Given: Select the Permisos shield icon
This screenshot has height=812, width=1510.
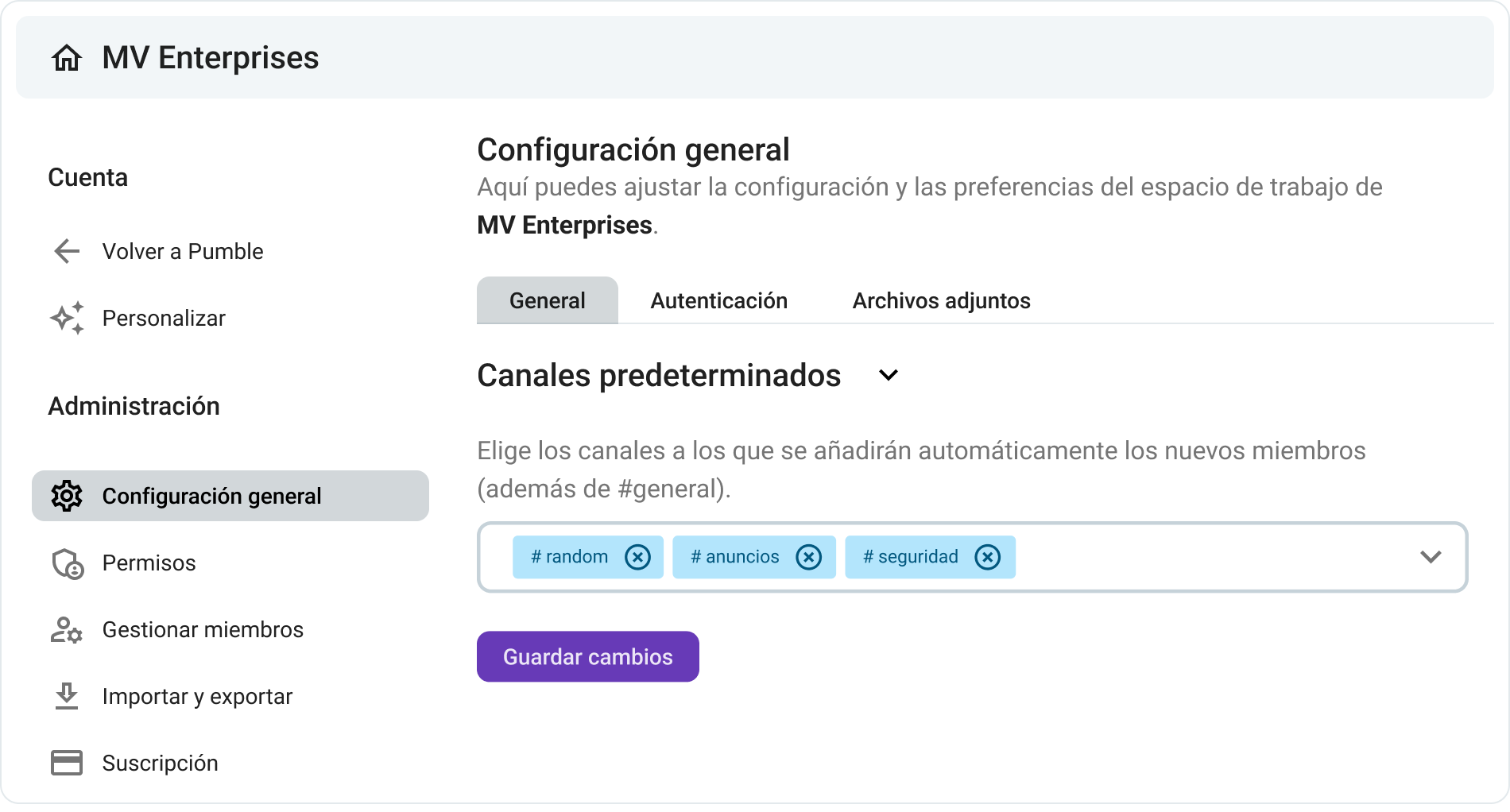Looking at the screenshot, I should pos(67,563).
